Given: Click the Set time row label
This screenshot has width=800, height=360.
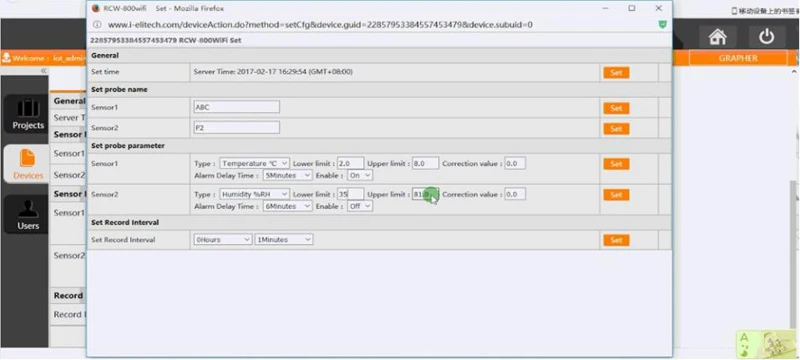Looking at the screenshot, I should click(105, 72).
